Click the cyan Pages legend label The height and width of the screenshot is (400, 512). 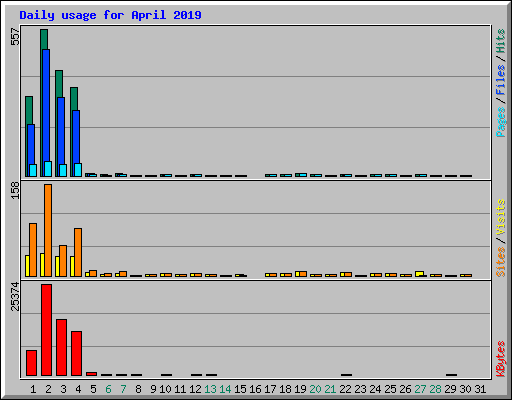(x=500, y=122)
